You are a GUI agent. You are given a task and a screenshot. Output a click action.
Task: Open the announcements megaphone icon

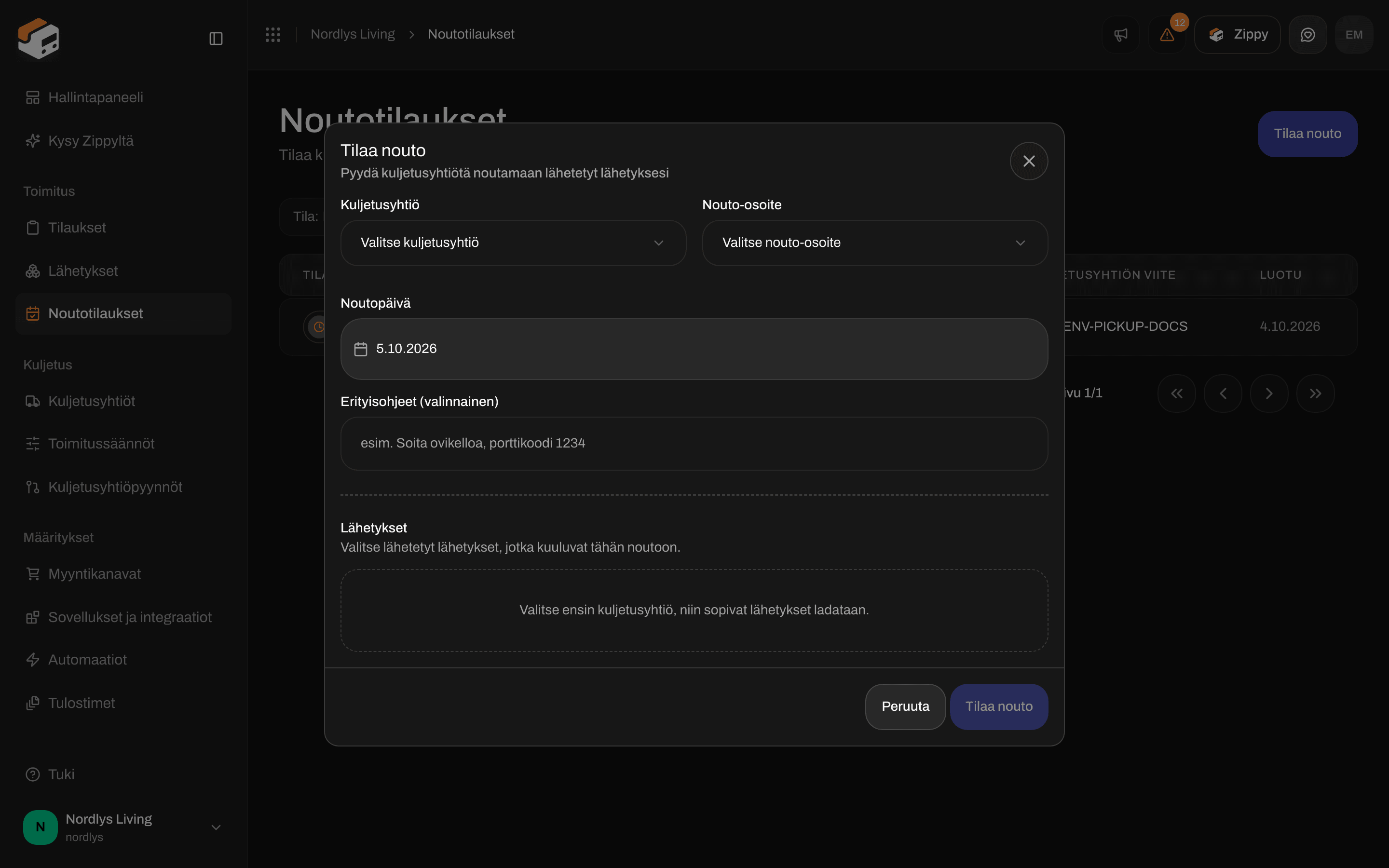click(x=1120, y=35)
